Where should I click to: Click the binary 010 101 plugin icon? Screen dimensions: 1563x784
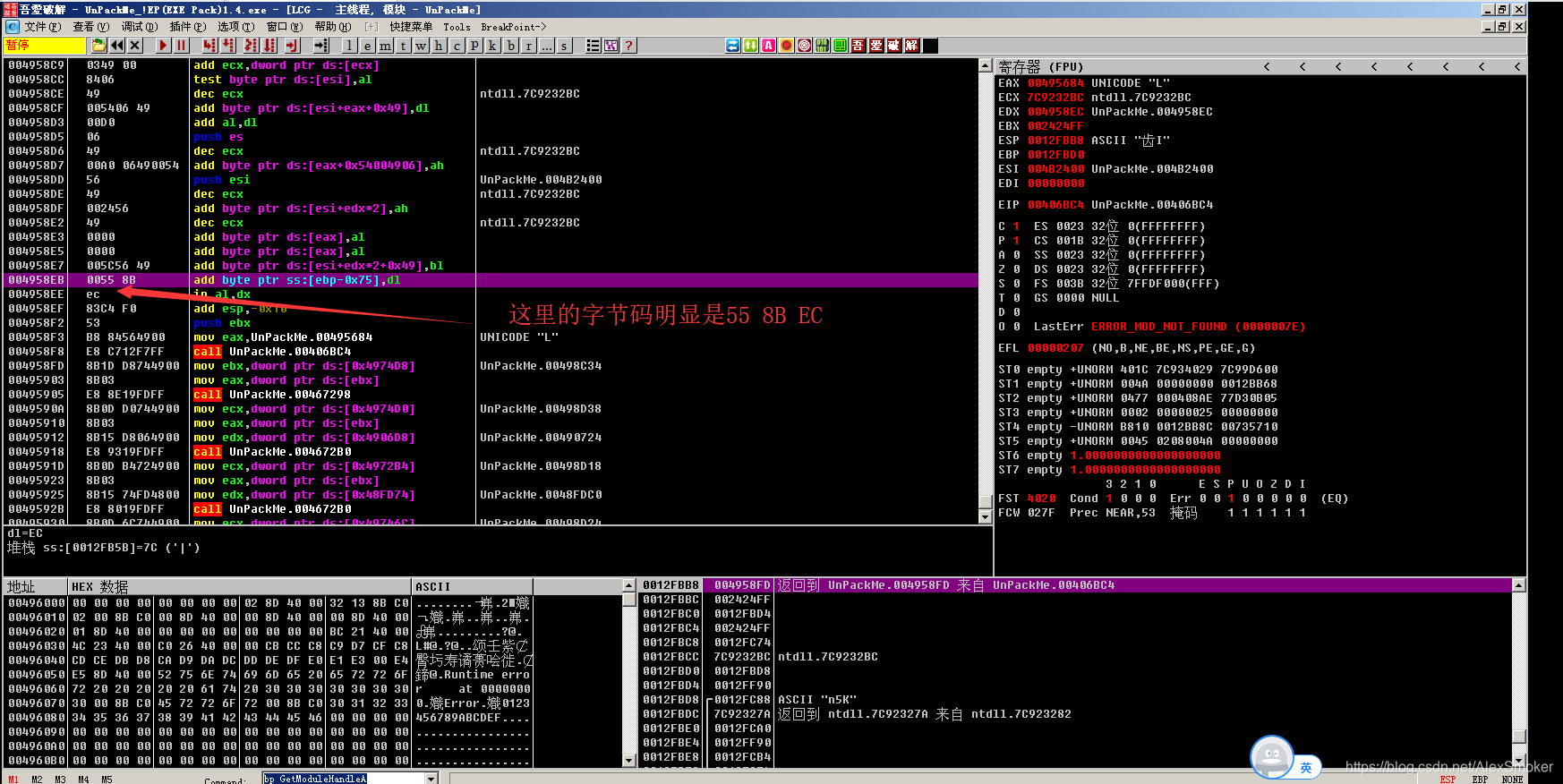[x=822, y=46]
